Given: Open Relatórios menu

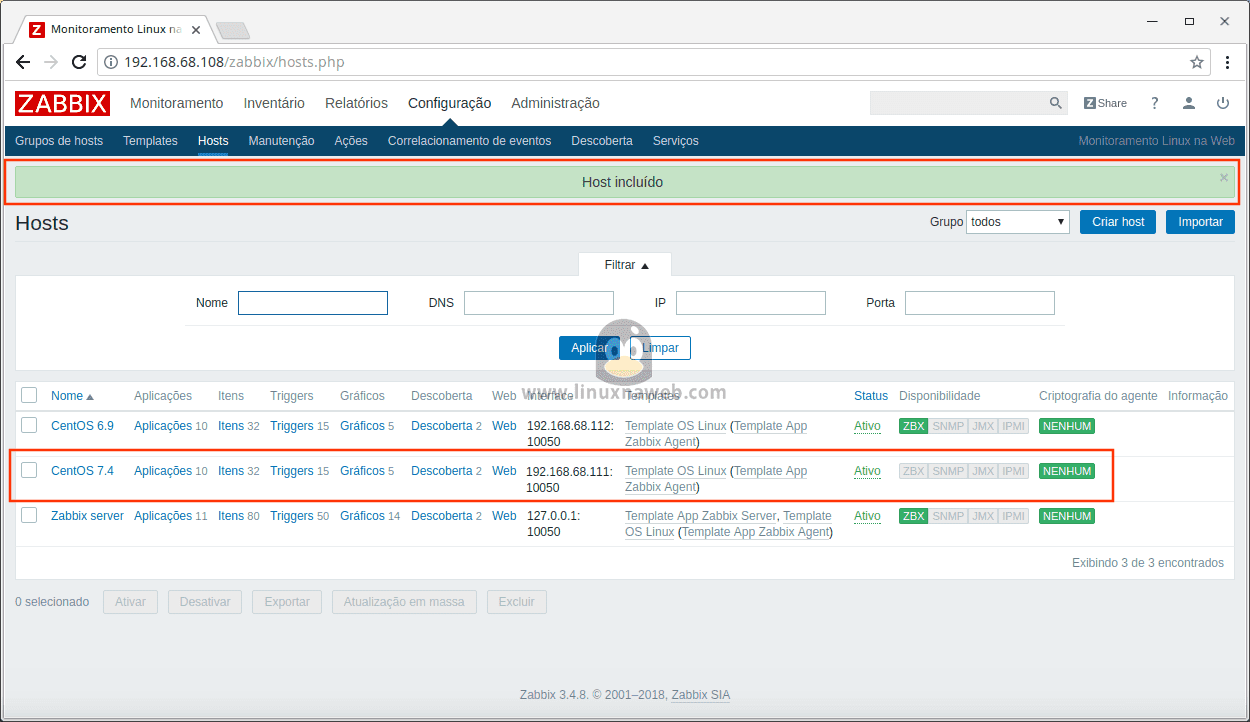Looking at the screenshot, I should tap(356, 103).
